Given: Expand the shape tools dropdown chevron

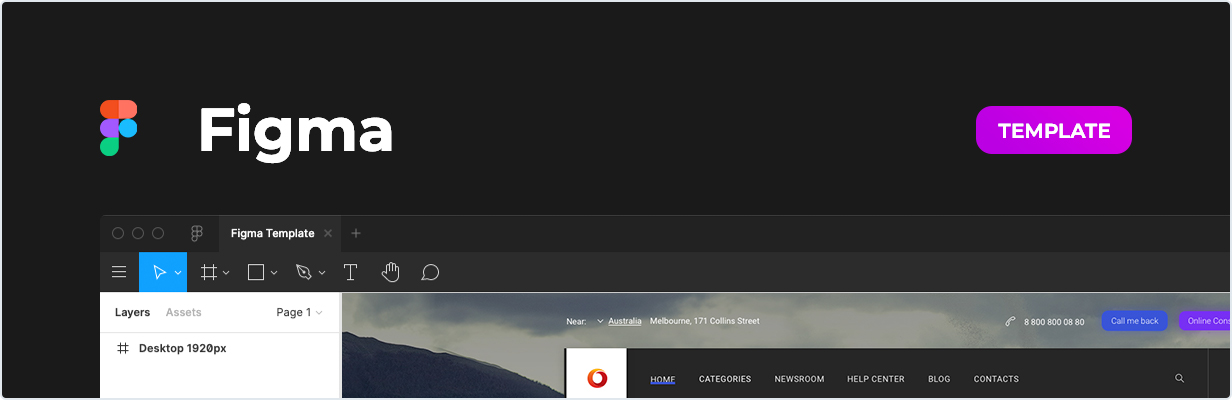Looking at the screenshot, I should 274,272.
